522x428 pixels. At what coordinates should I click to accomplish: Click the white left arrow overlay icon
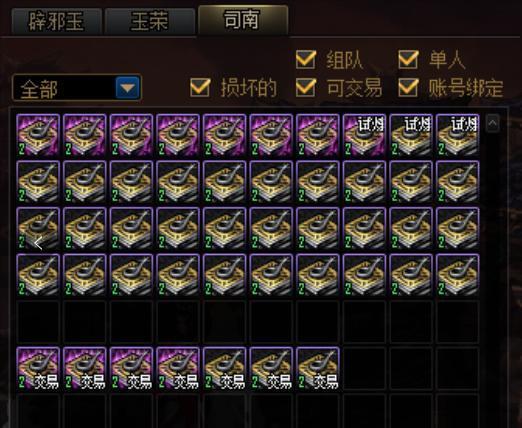tap(38, 243)
